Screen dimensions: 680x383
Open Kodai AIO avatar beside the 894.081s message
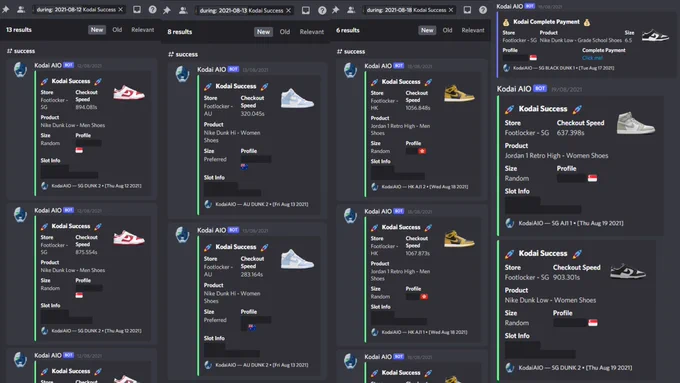[20, 69]
